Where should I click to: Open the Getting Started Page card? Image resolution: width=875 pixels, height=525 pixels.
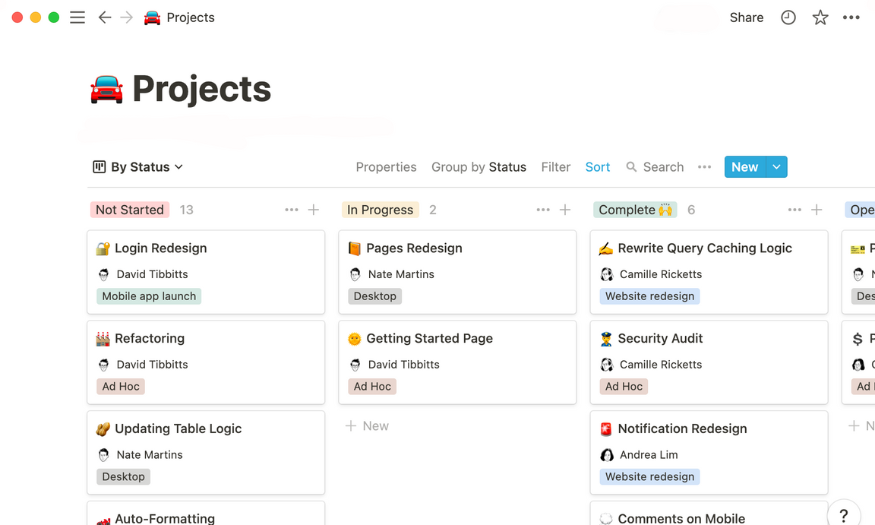coord(458,363)
